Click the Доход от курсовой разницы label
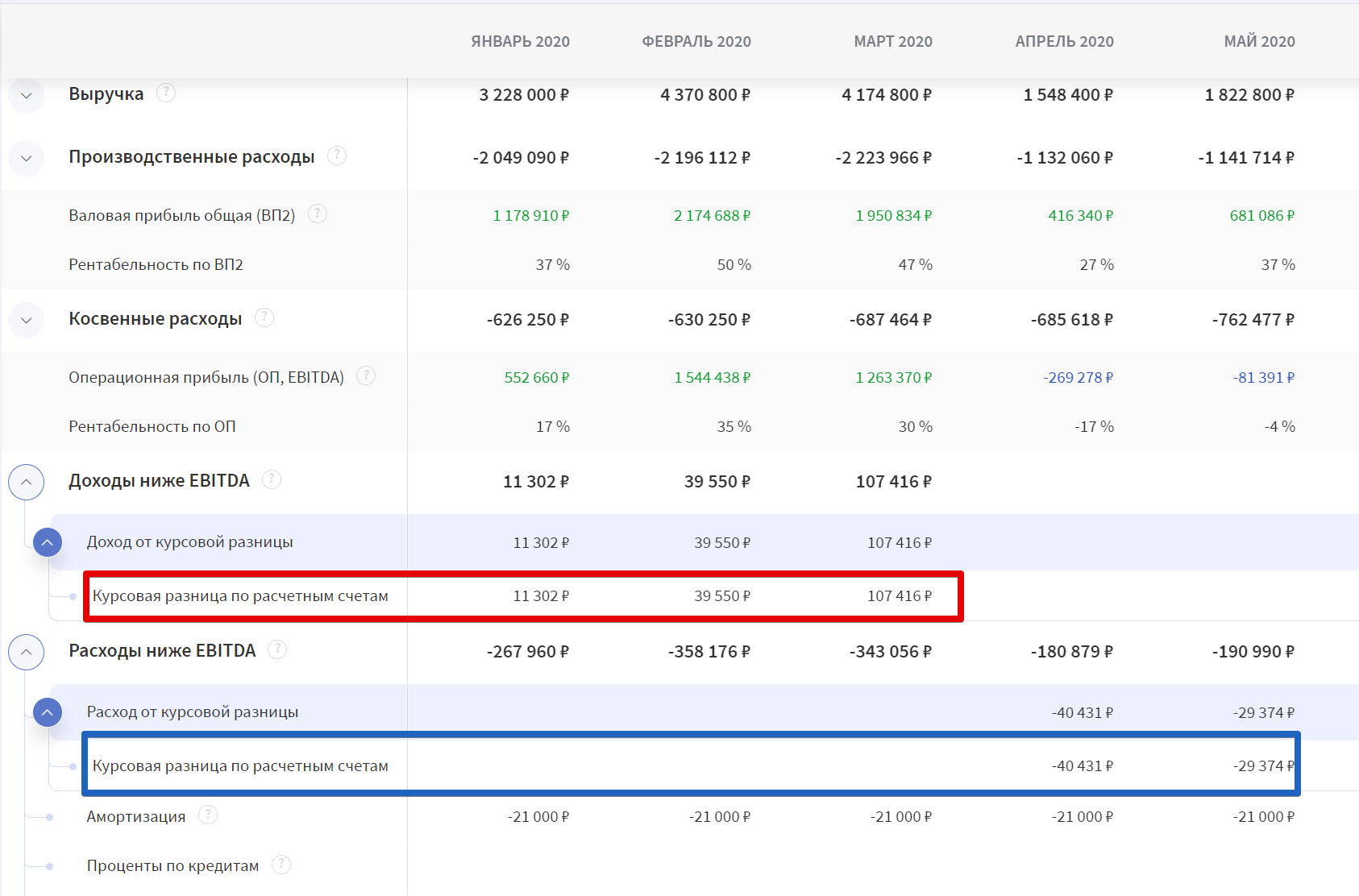This screenshot has height=896, width=1359. 190,542
